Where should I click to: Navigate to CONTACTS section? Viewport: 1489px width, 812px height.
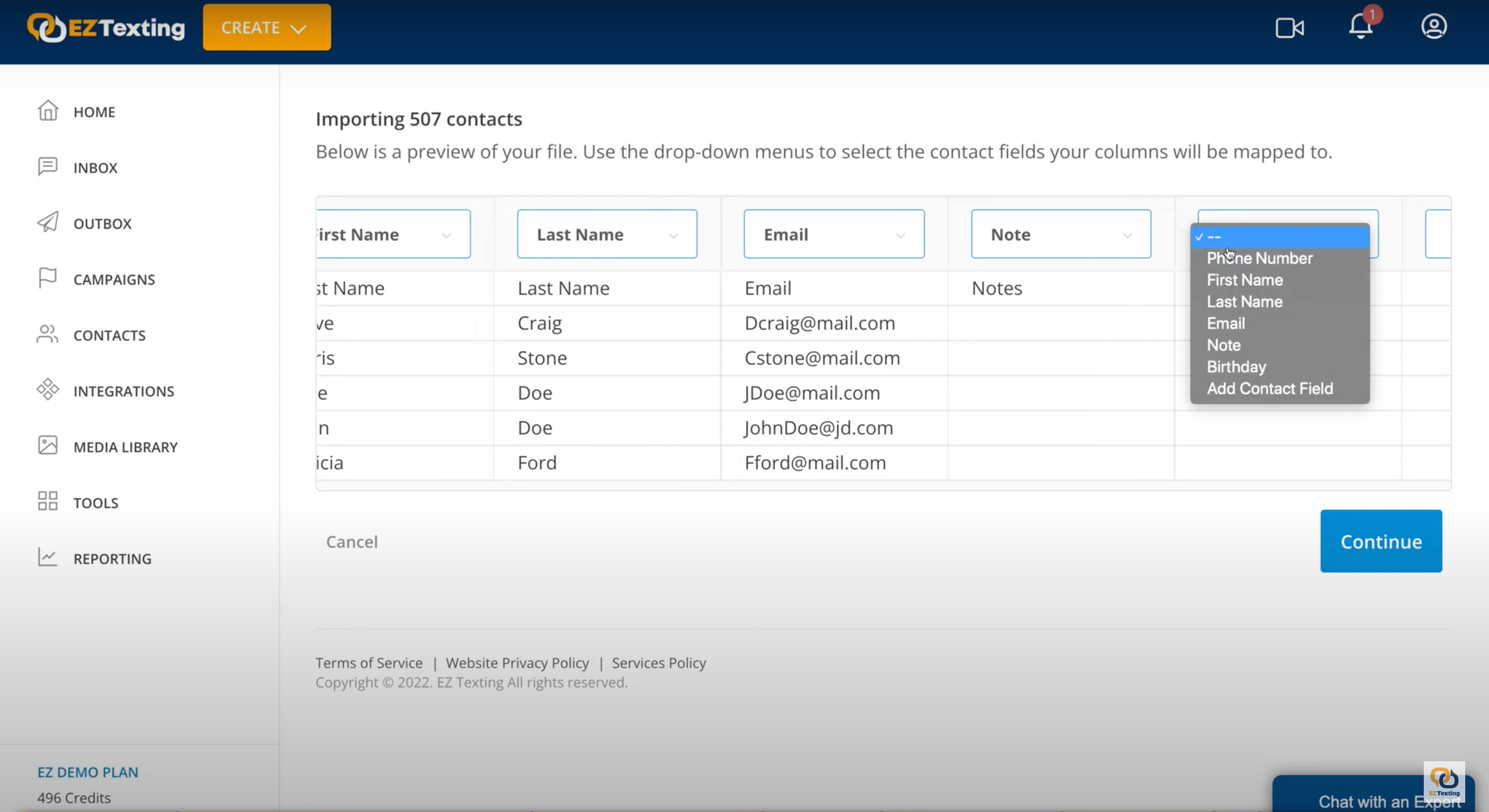[109, 335]
